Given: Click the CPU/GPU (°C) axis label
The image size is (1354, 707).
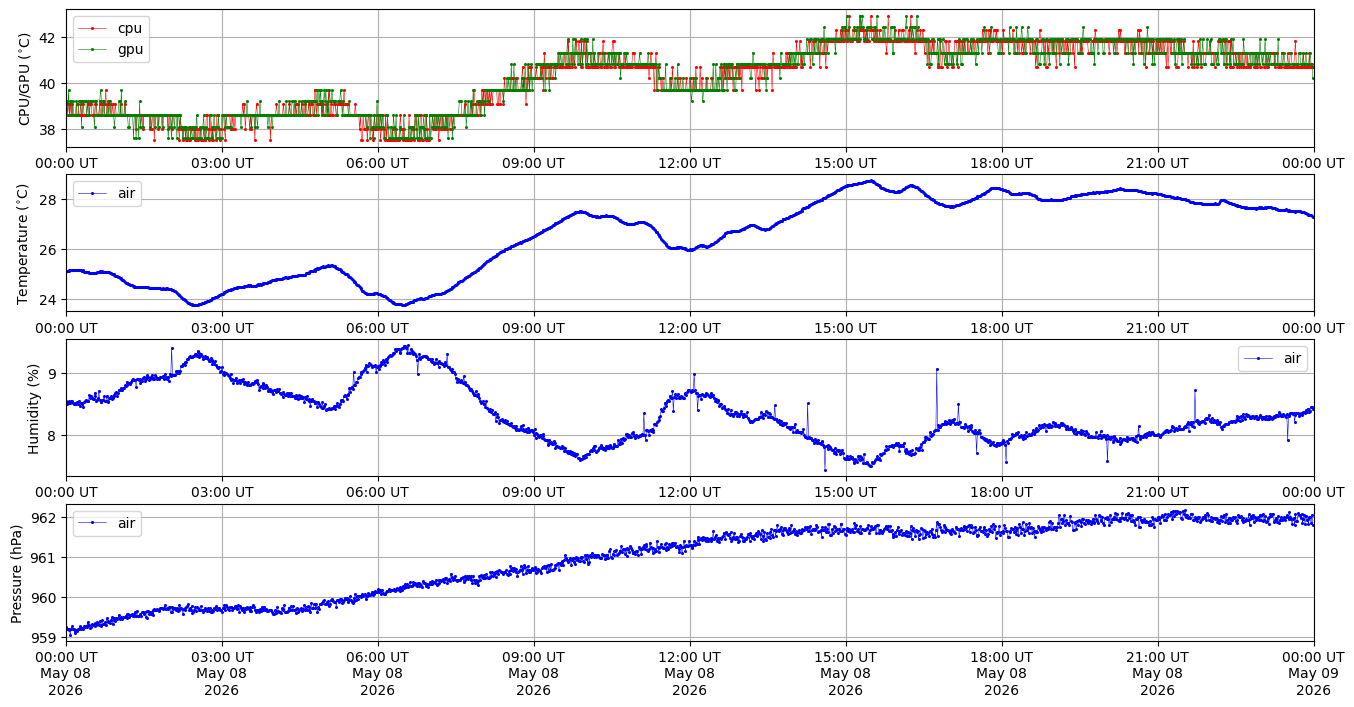Looking at the screenshot, I should coord(24,78).
